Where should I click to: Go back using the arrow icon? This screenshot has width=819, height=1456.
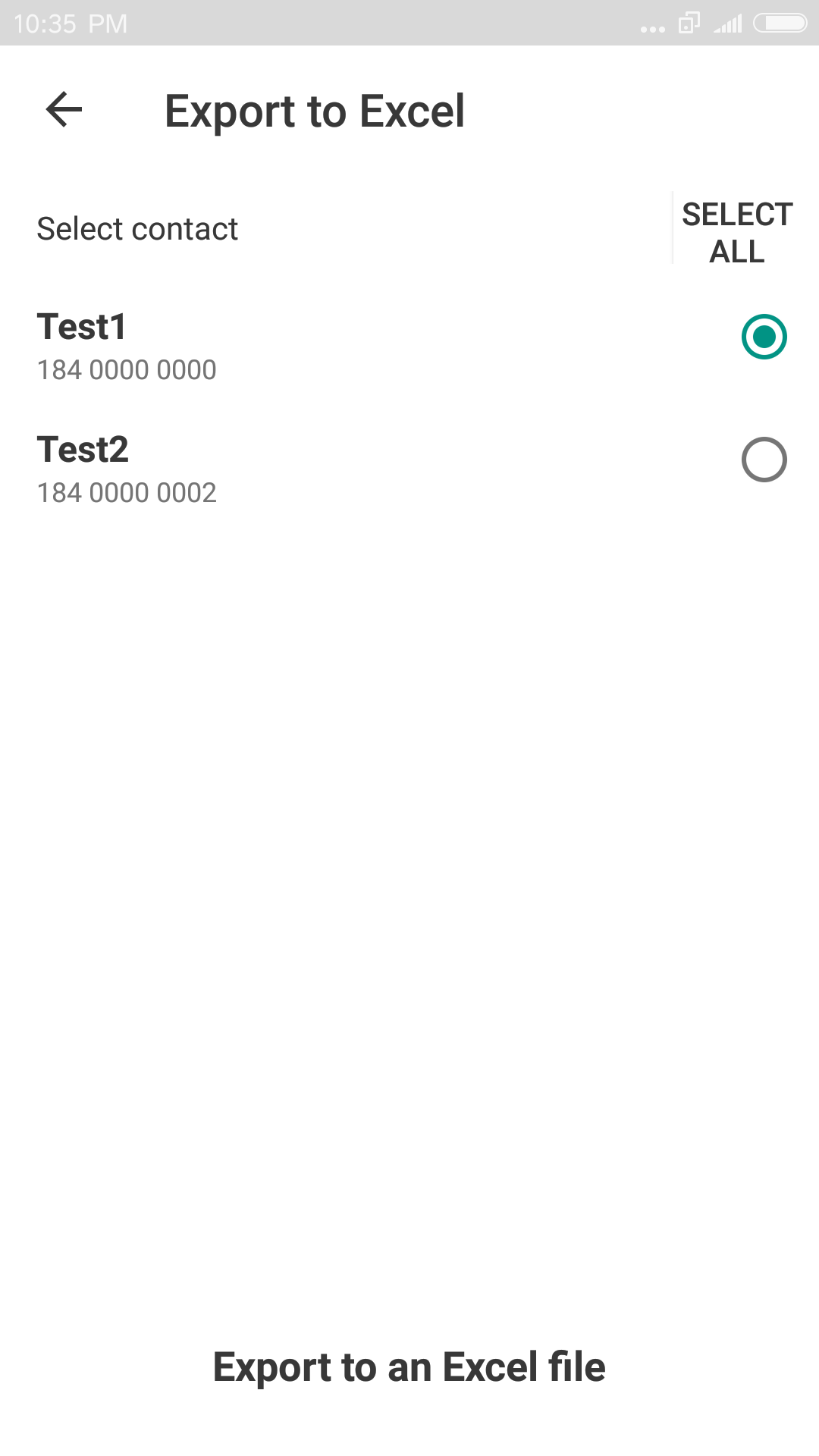tap(64, 110)
